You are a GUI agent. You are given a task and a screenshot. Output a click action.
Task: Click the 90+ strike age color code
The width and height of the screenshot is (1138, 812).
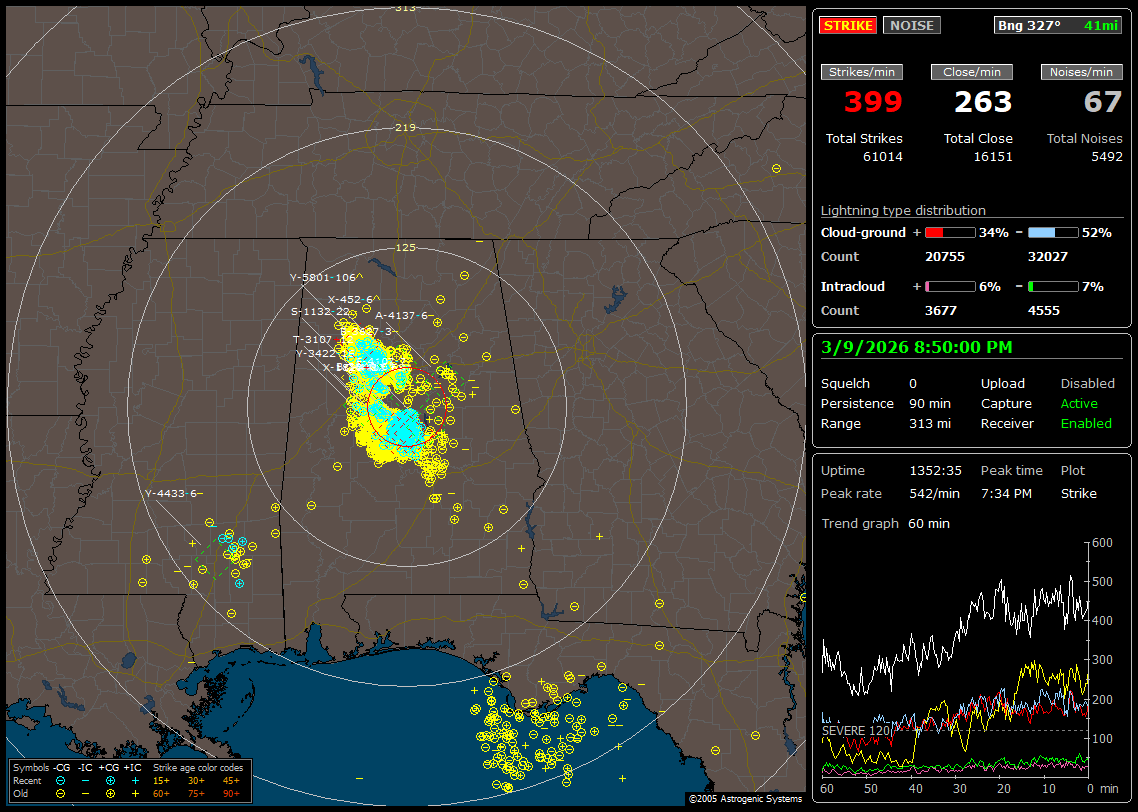231,793
